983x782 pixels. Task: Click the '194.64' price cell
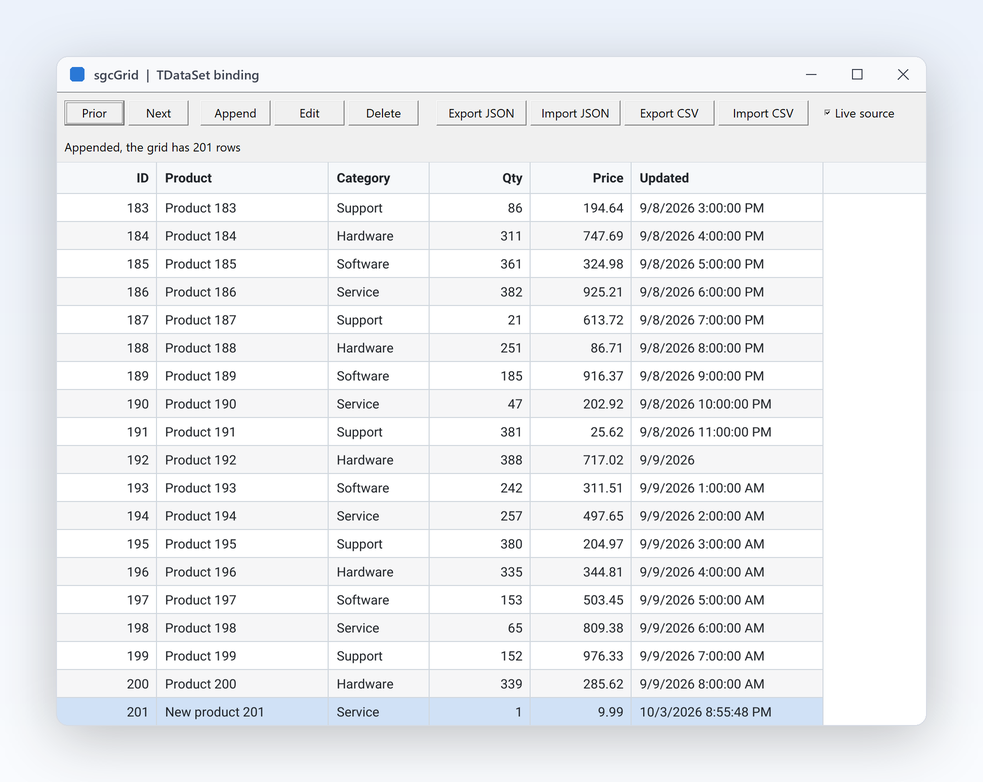tap(581, 208)
